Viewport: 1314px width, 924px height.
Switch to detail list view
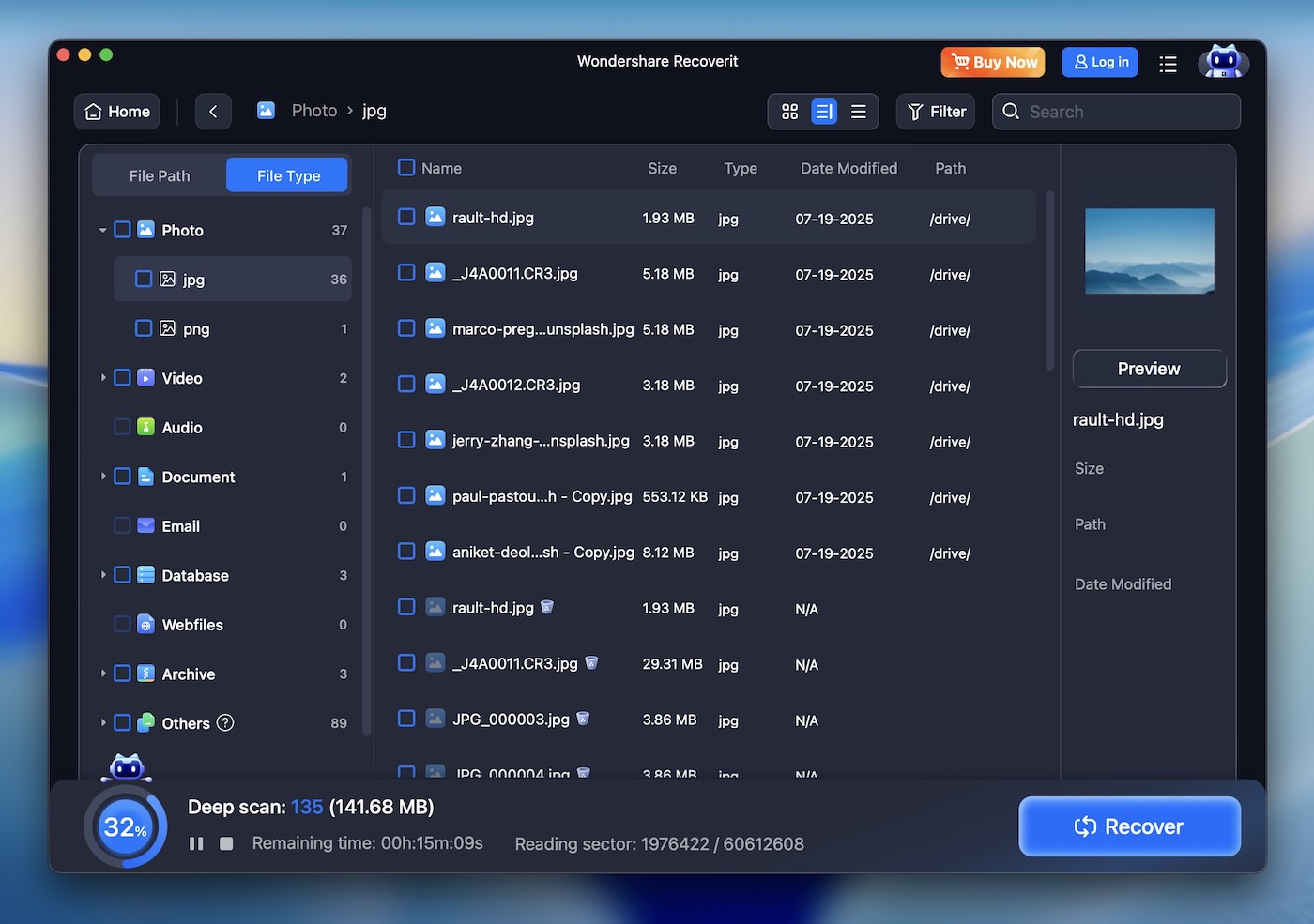pyautogui.click(x=824, y=112)
